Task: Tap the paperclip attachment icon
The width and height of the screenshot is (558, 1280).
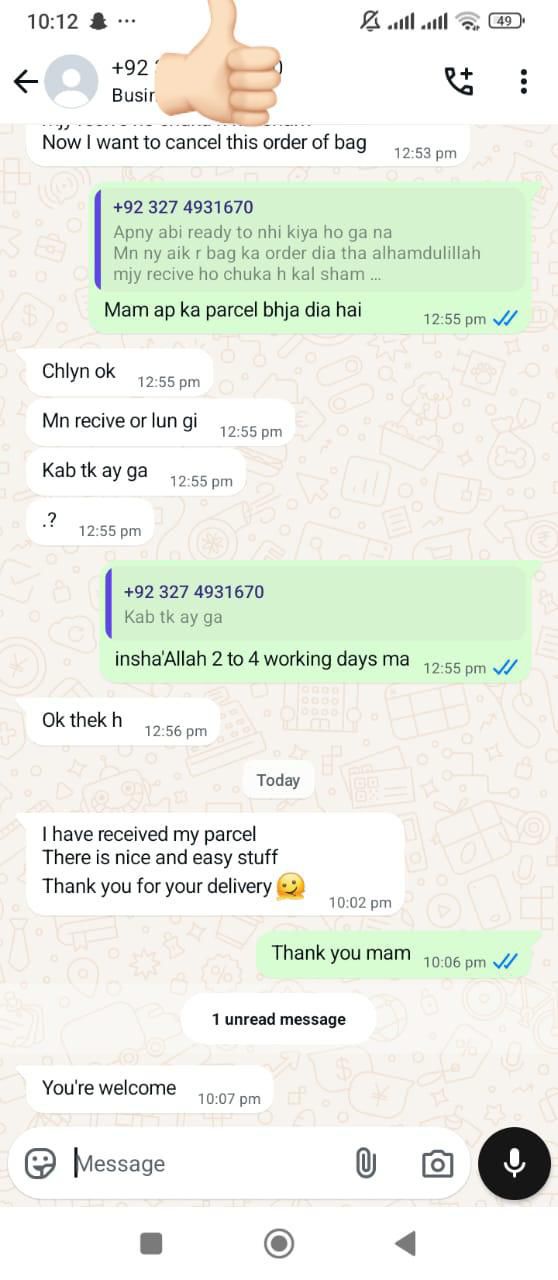Action: click(x=366, y=1163)
